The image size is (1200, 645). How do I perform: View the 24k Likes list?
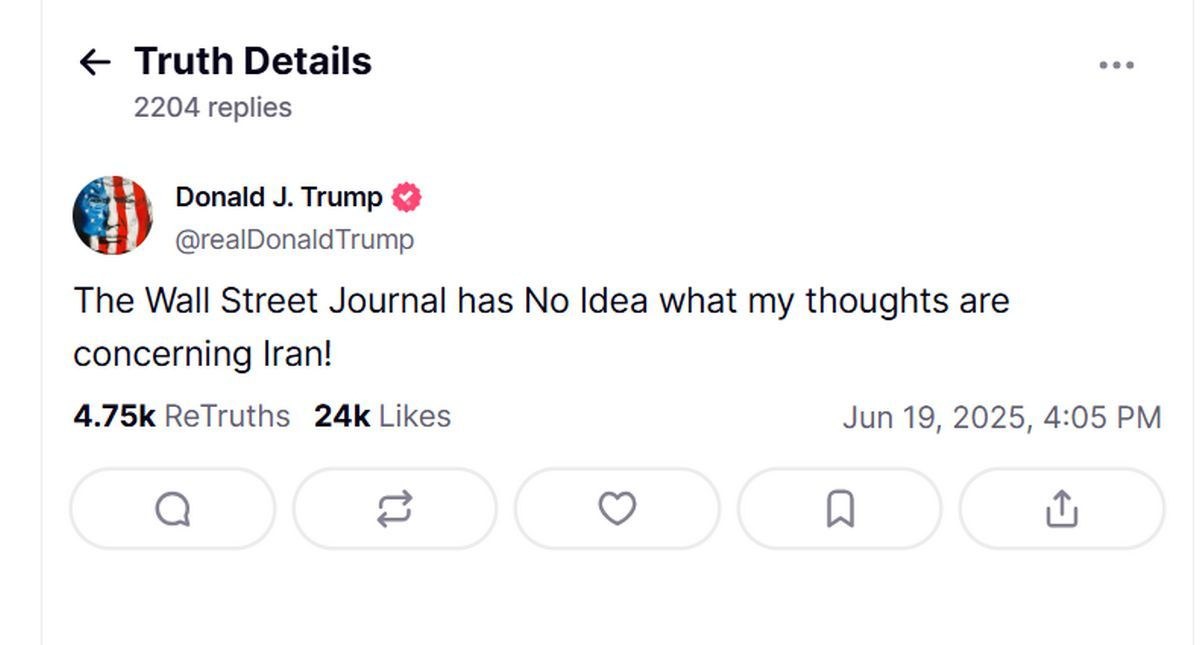click(382, 416)
